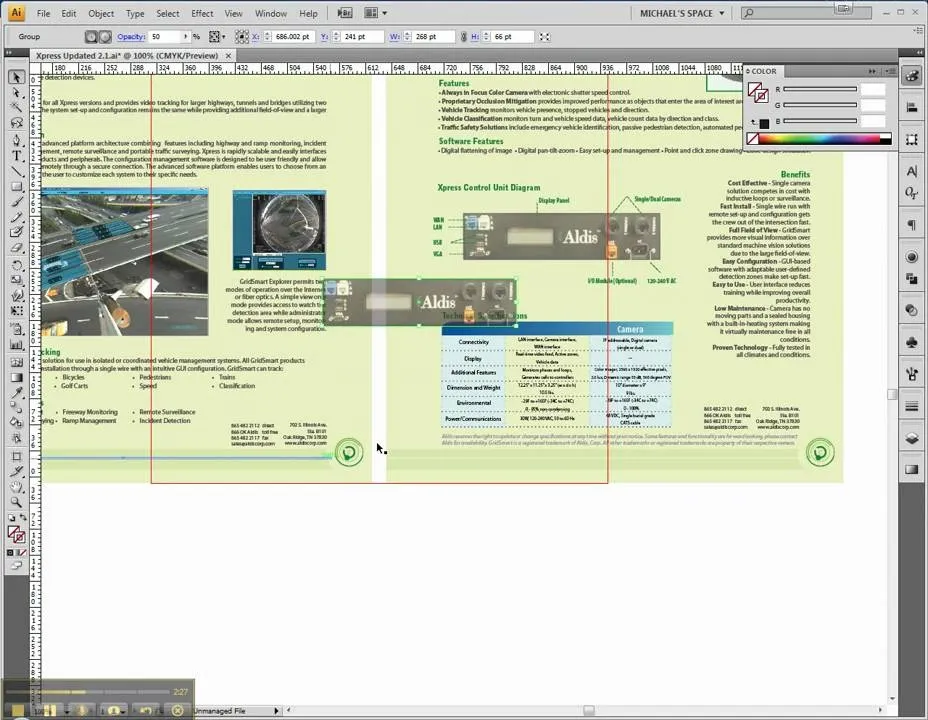Open the Effect menu

click(x=202, y=13)
